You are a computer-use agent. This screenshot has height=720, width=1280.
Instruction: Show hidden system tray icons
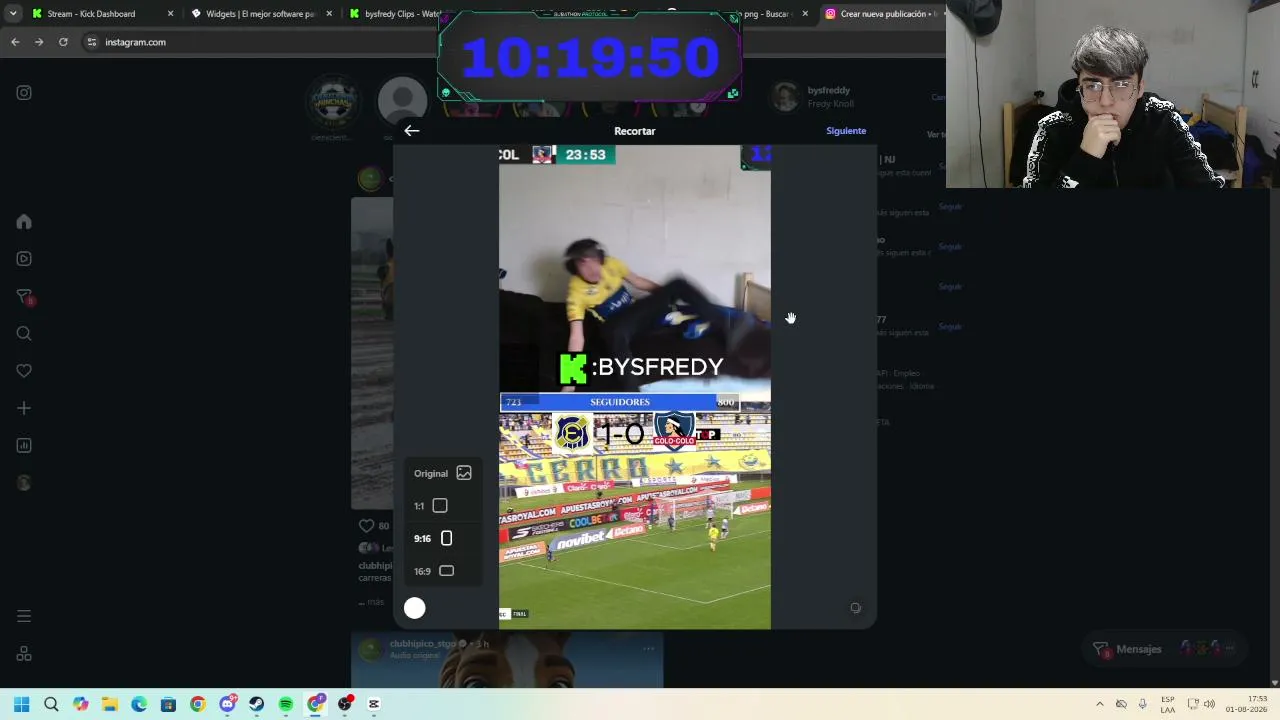pos(1100,704)
